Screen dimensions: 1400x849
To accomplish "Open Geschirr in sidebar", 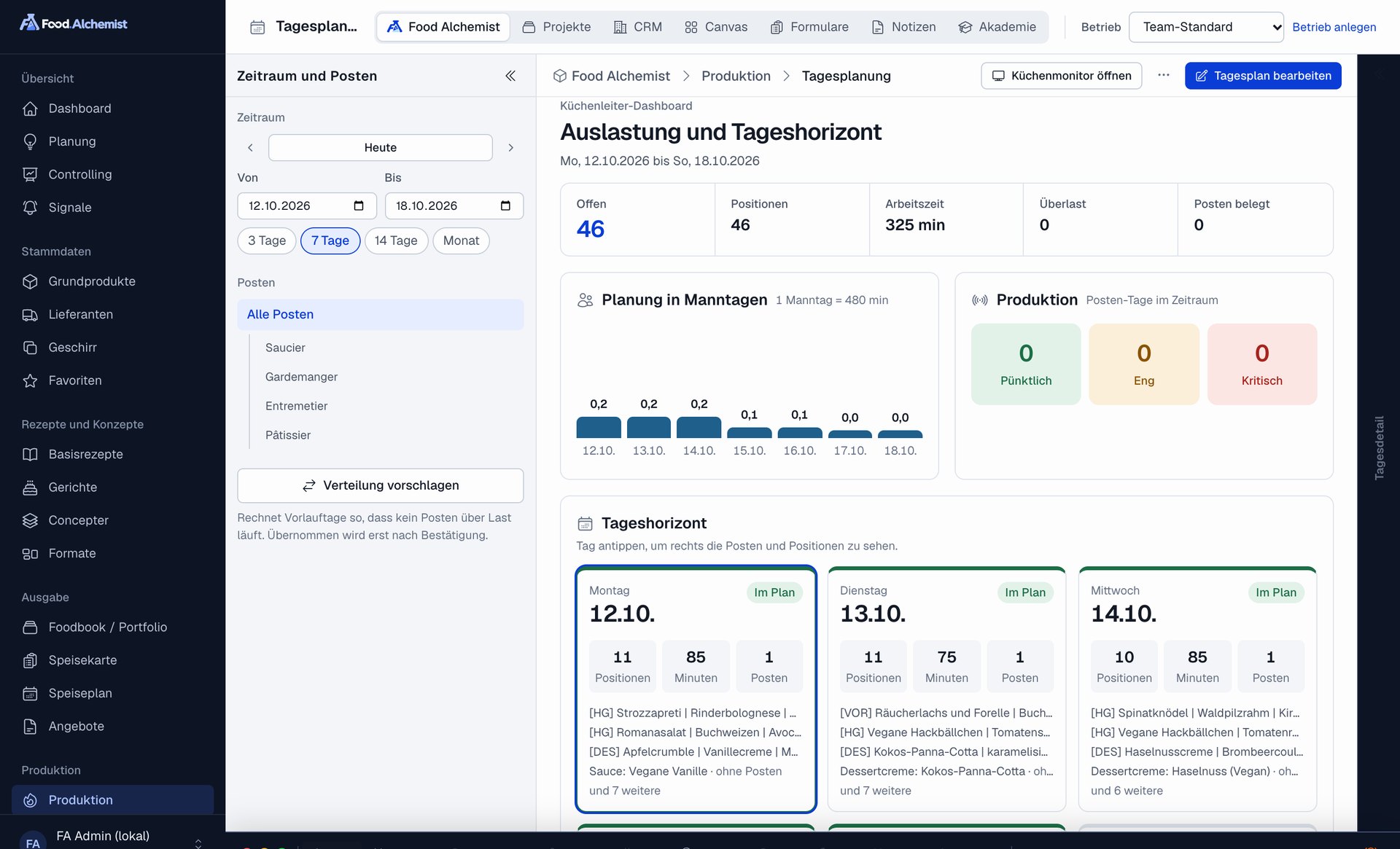I will pos(112,348).
